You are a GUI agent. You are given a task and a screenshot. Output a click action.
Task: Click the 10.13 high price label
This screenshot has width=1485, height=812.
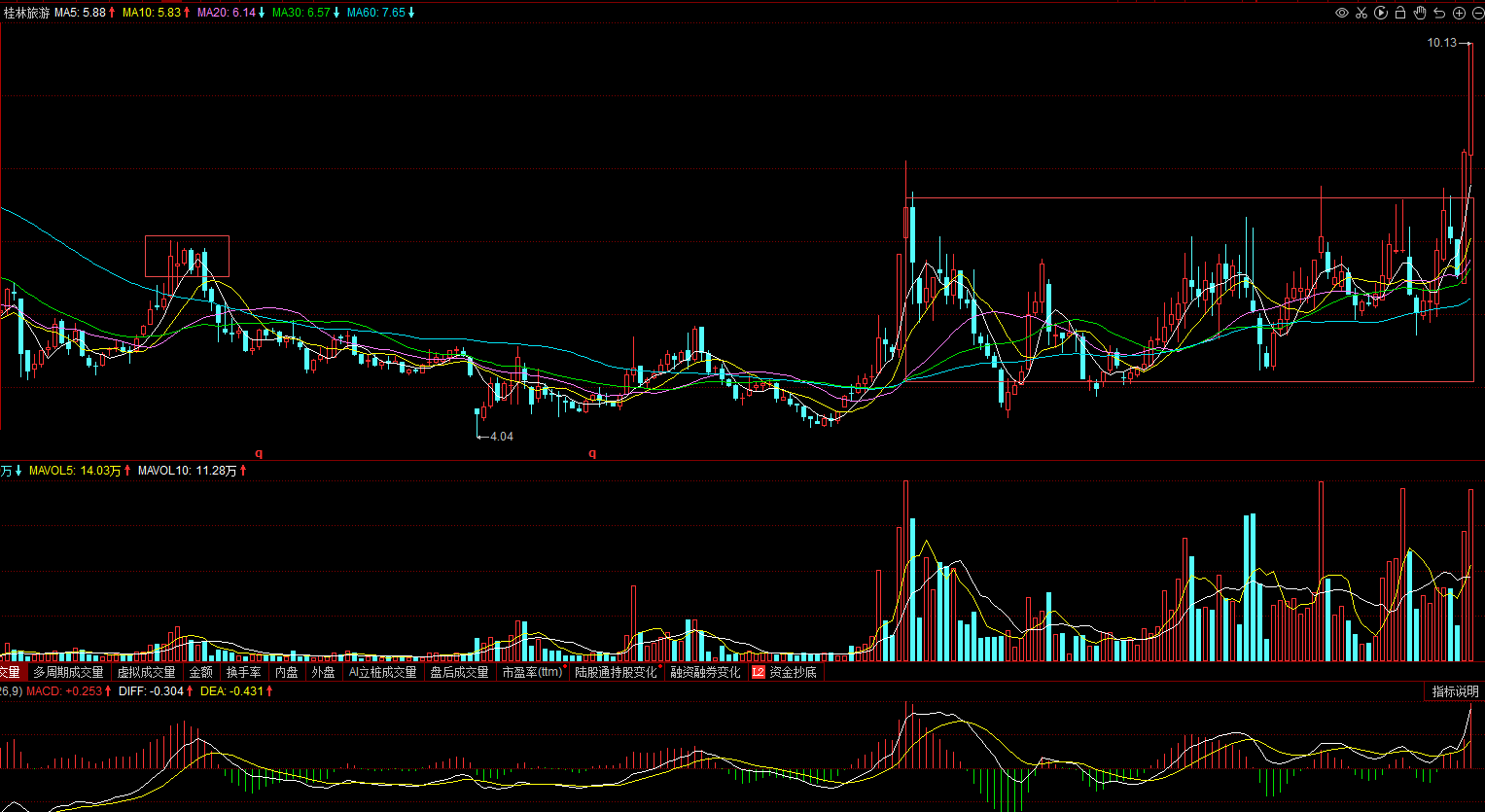coord(1442,43)
